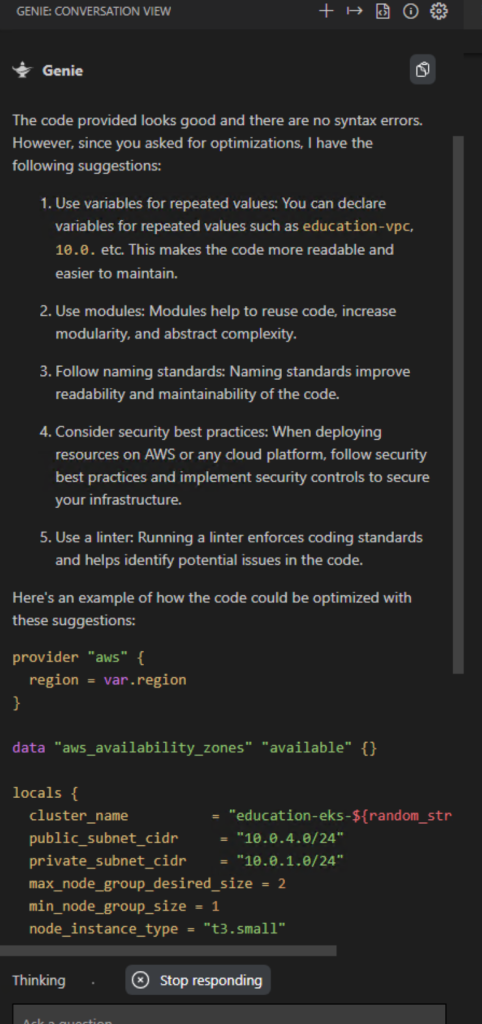Click the info circle icon
Viewport: 482px width, 1024px height.
coord(411,11)
